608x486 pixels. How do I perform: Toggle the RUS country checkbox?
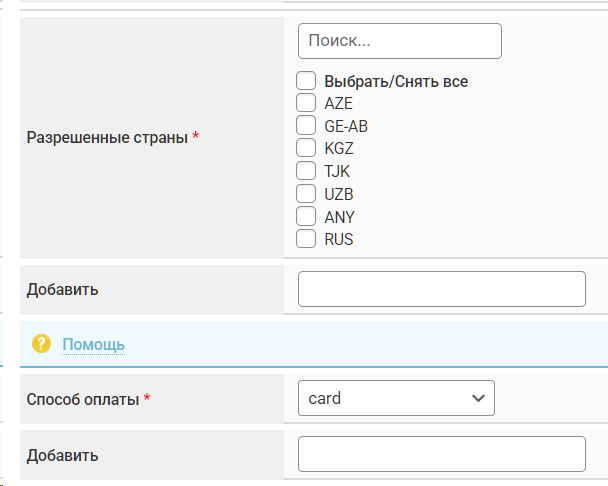click(307, 239)
